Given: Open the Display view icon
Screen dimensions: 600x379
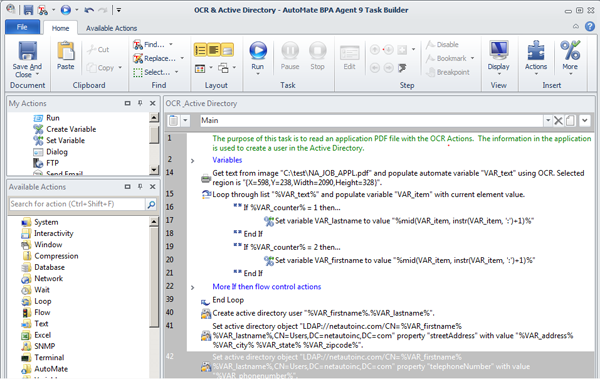Looking at the screenshot, I should (x=499, y=51).
